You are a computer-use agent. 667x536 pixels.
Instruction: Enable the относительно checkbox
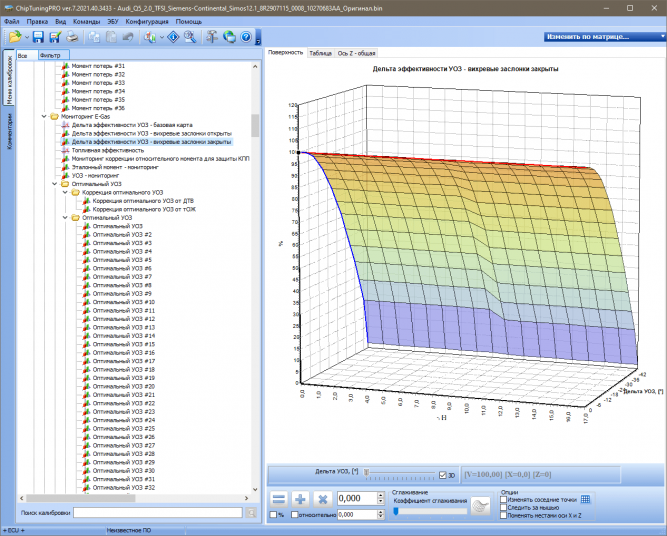[x=295, y=515]
